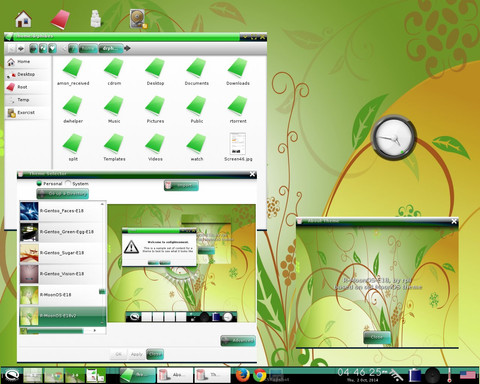Open the hard drive desktop icon
Screen dimensions: 480x384
pyautogui.click(x=138, y=19)
